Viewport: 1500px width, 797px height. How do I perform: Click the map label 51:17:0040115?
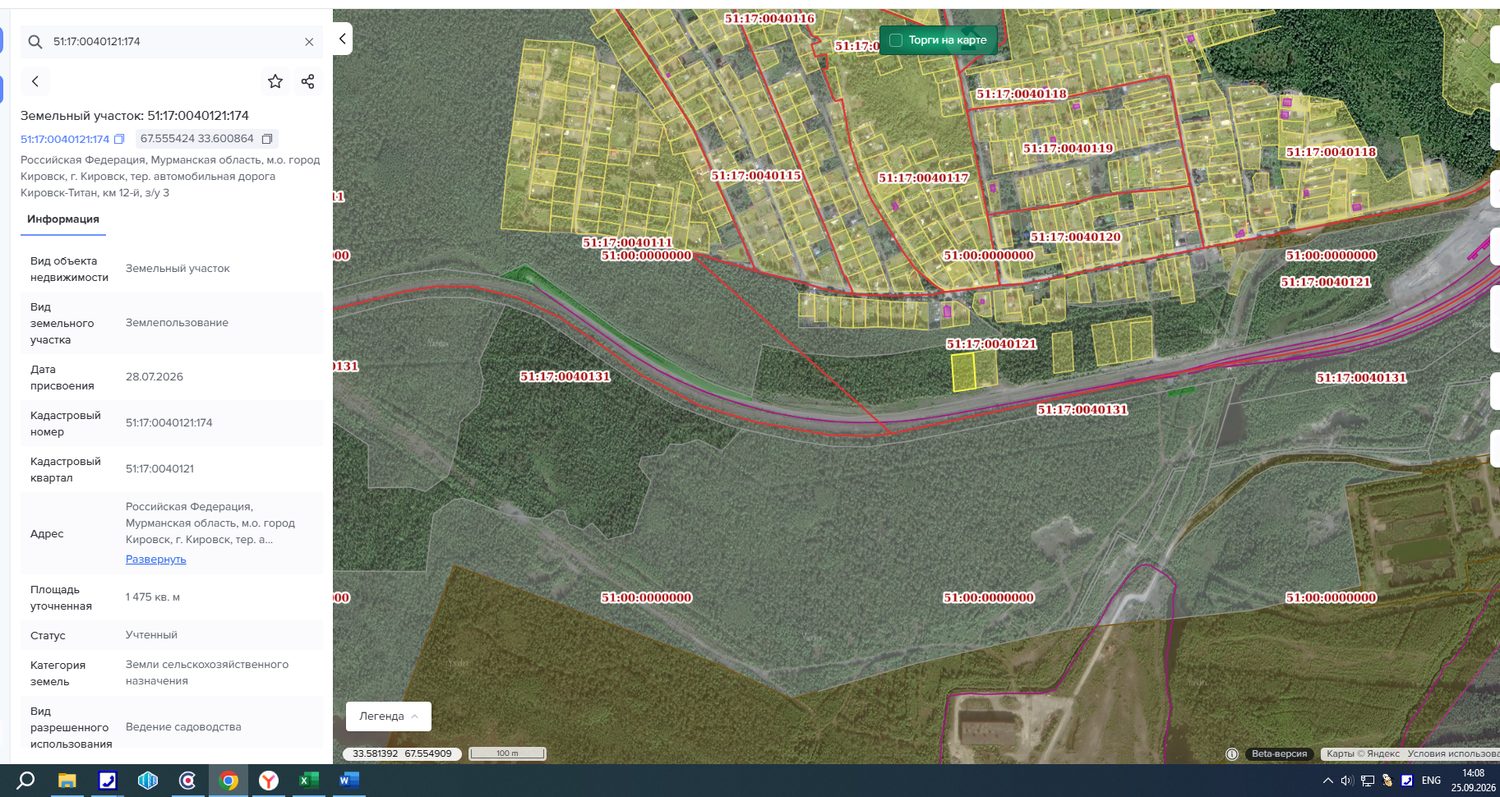tap(756, 175)
